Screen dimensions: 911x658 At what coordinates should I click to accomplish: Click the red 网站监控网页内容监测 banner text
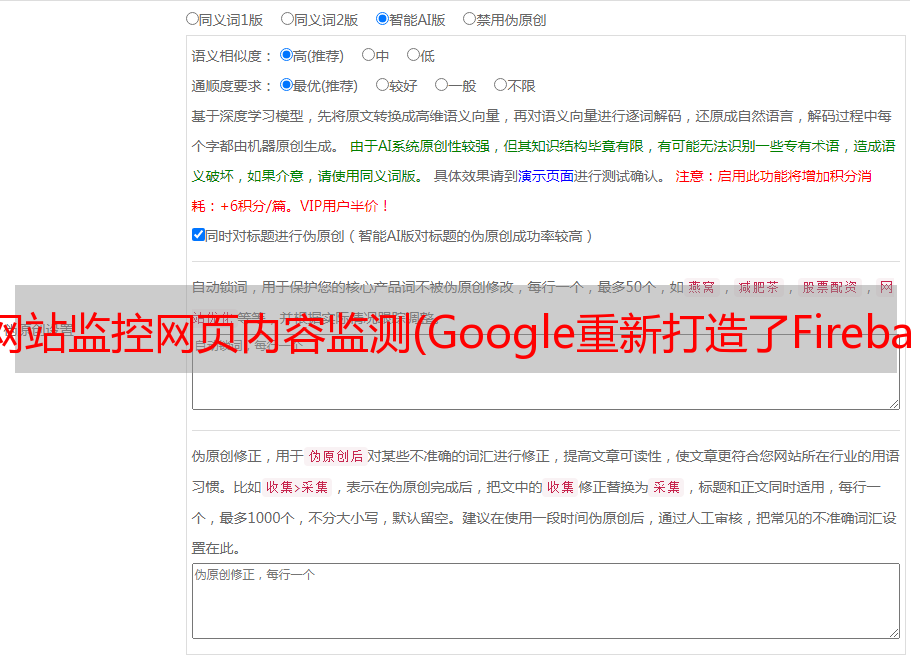click(455, 328)
